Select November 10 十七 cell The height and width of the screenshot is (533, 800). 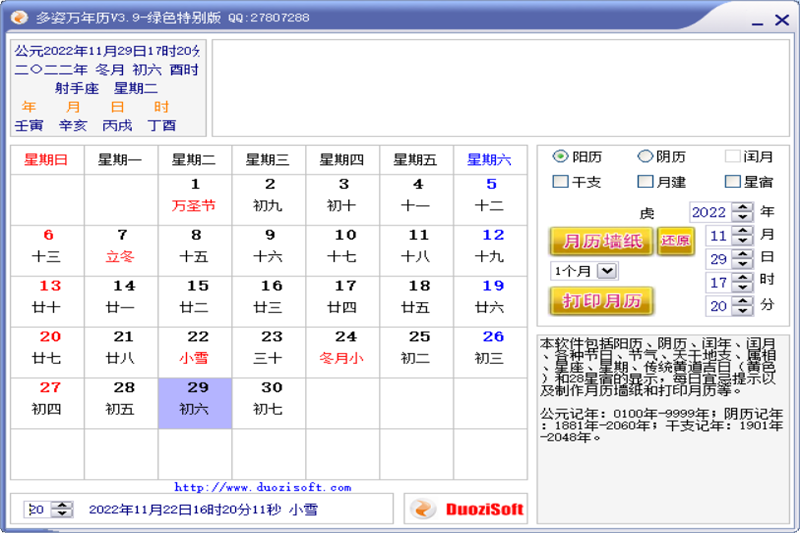342,250
